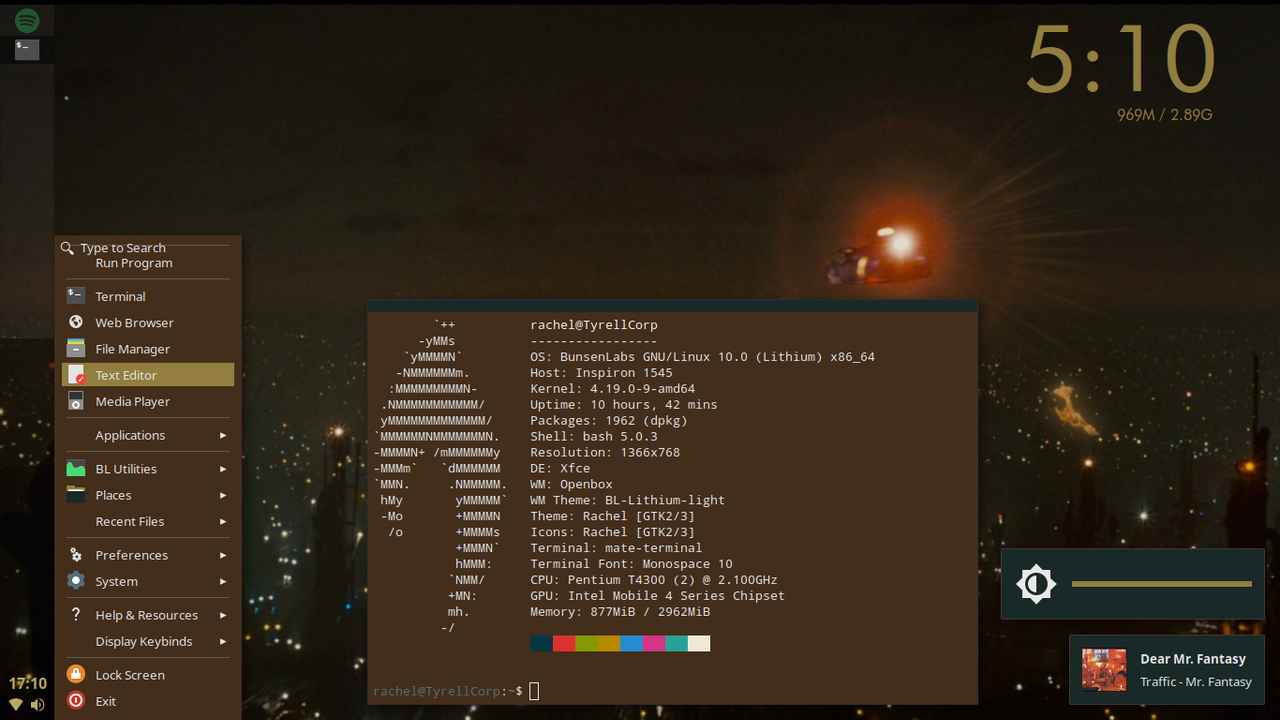Viewport: 1280px width, 720px height.
Task: Click the album art thumbnail in notification
Action: 1104,670
